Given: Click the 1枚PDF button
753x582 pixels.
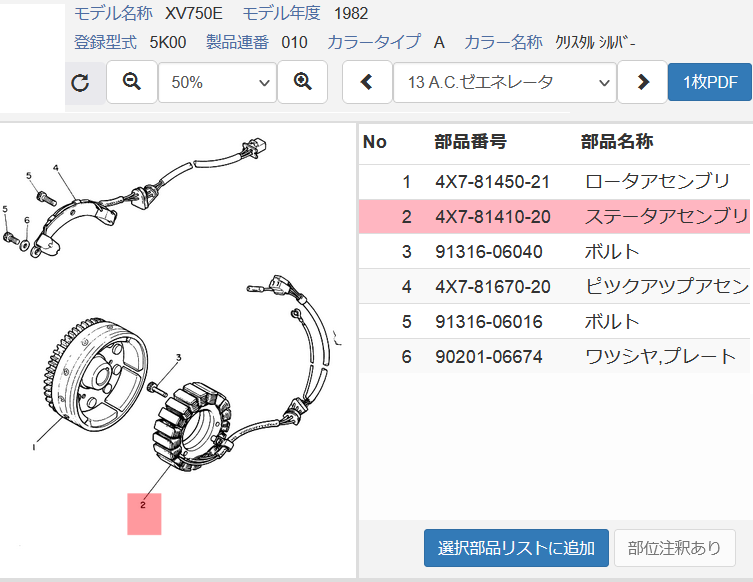Looking at the screenshot, I should click(x=710, y=82).
